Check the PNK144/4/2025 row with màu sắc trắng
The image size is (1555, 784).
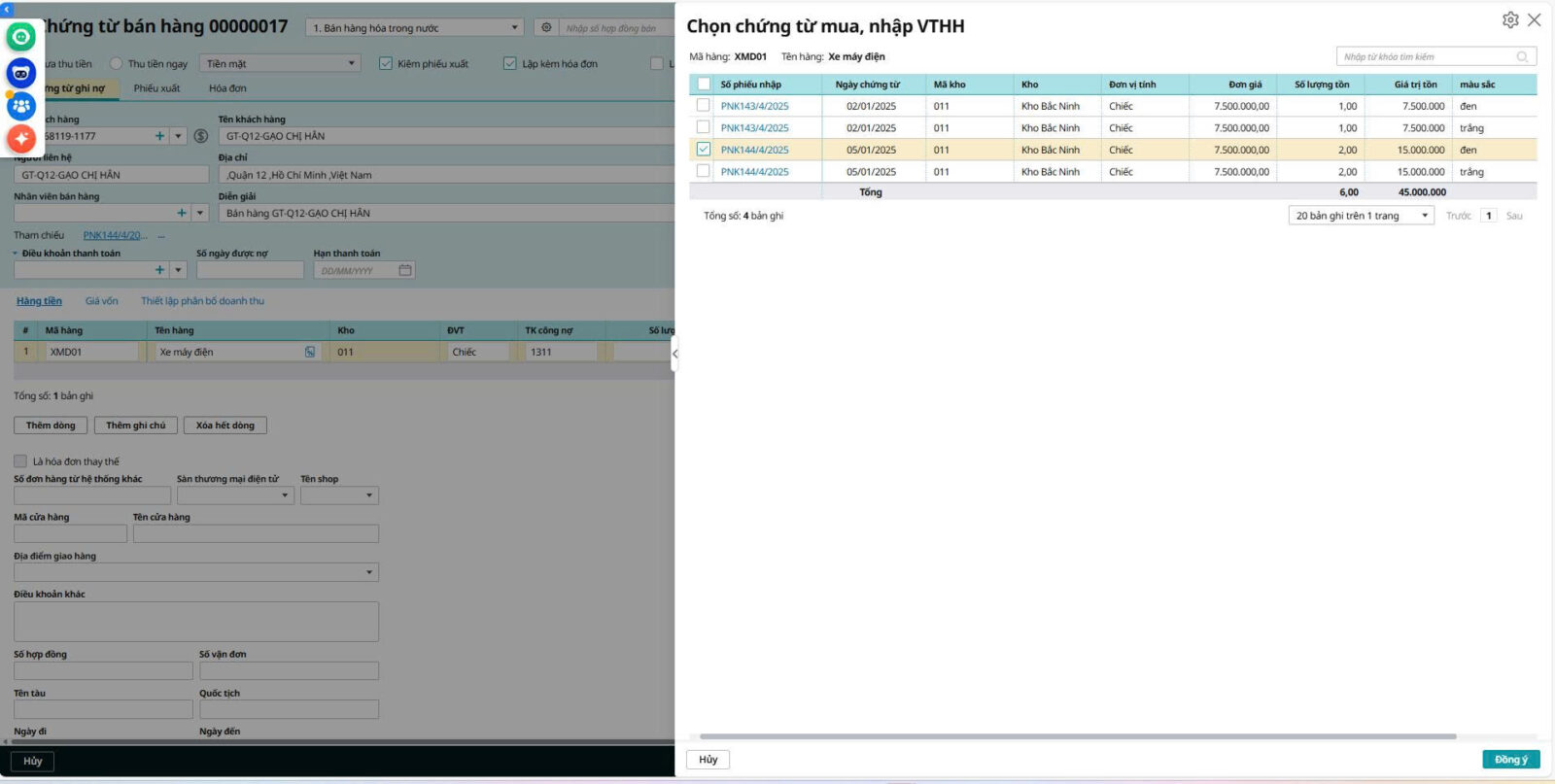(x=704, y=171)
